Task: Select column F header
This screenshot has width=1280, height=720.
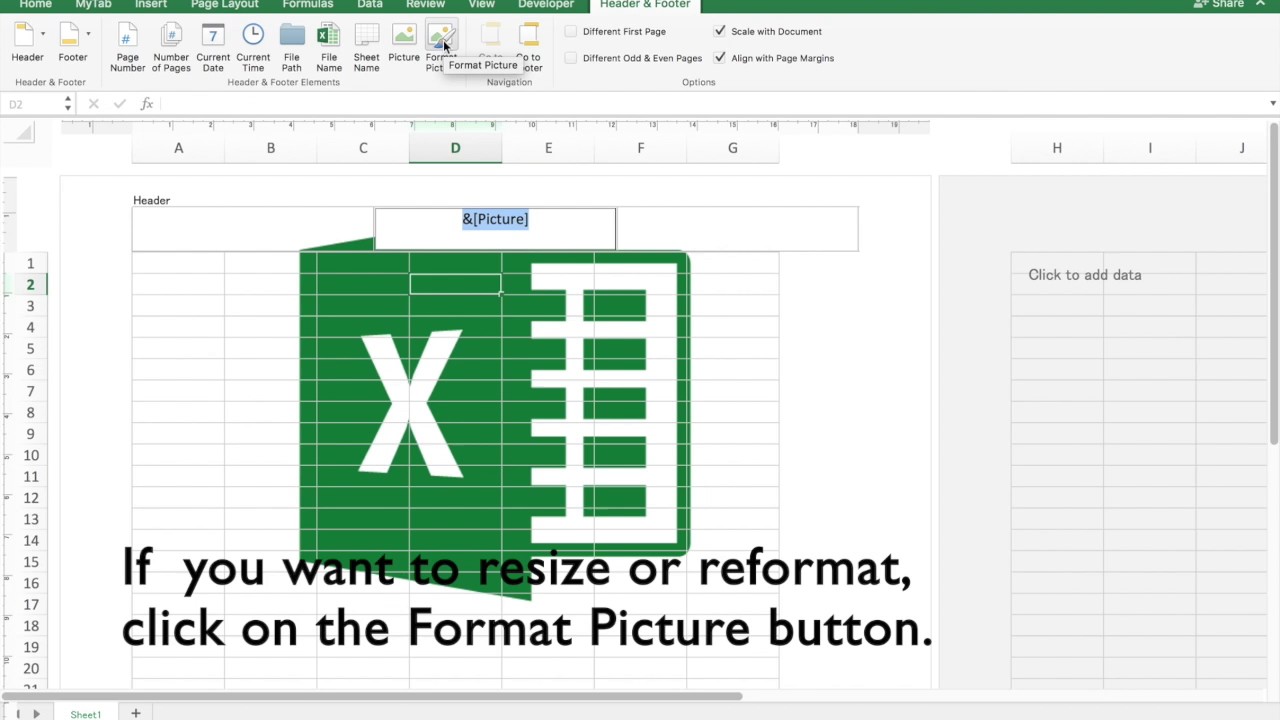Action: click(x=640, y=148)
